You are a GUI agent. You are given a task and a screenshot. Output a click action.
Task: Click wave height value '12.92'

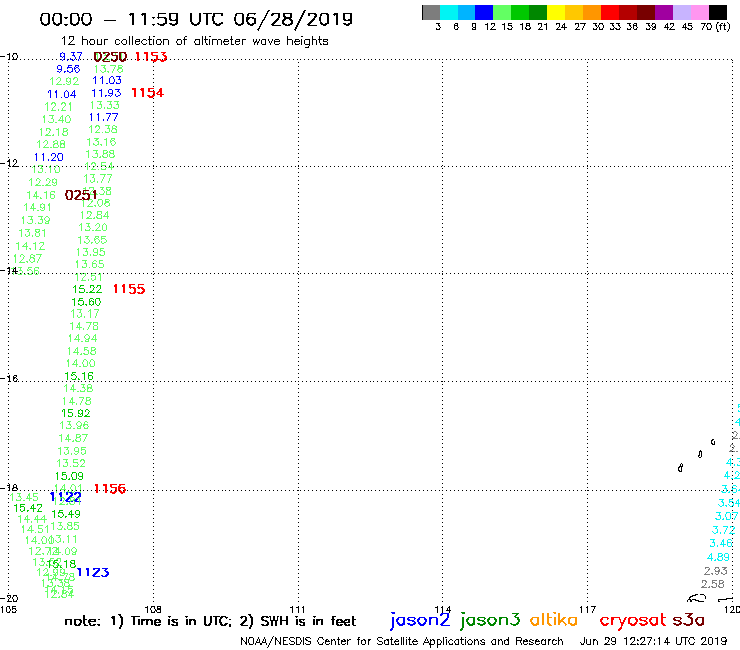point(64,81)
